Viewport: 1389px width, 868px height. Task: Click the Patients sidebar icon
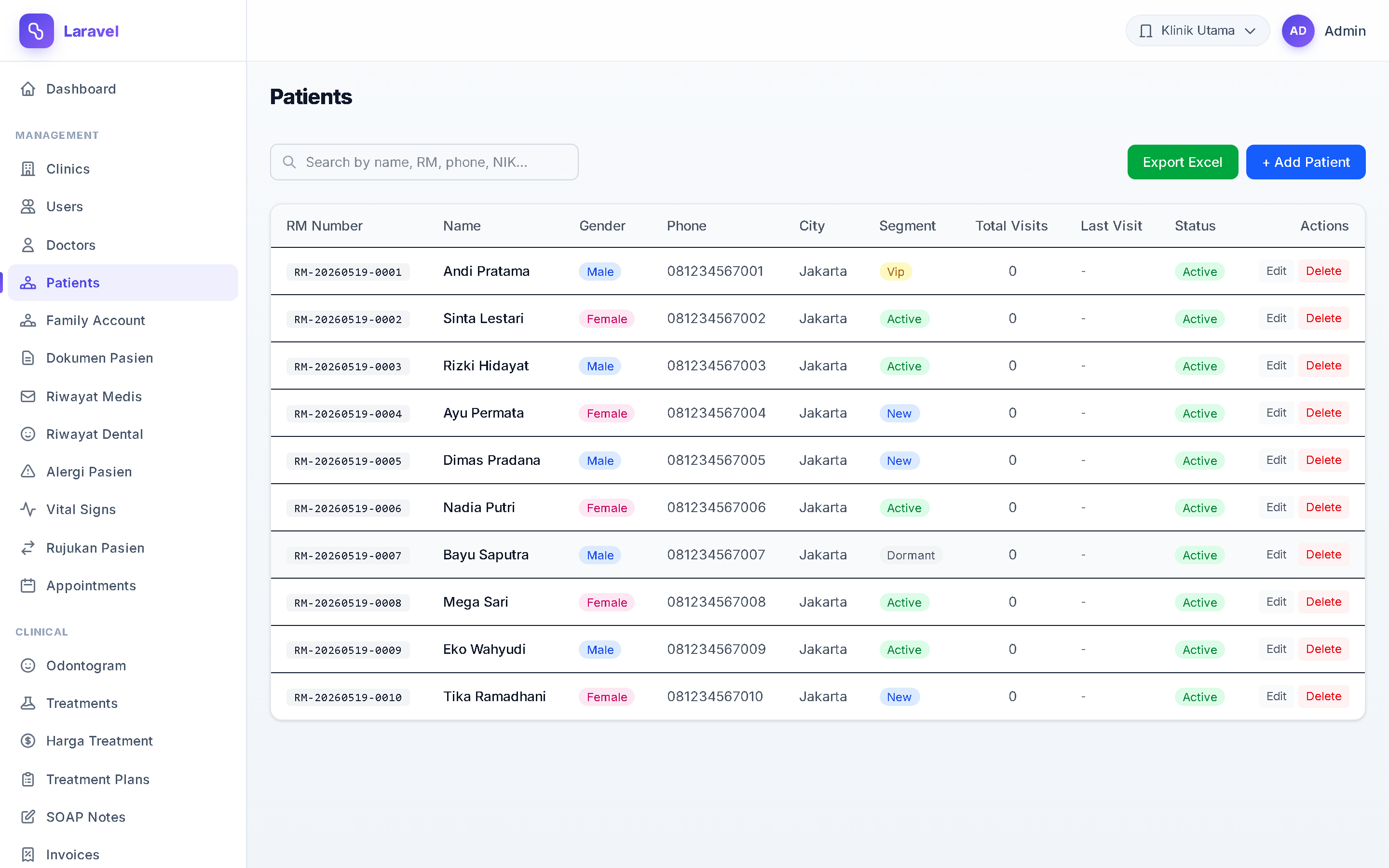[x=28, y=283]
